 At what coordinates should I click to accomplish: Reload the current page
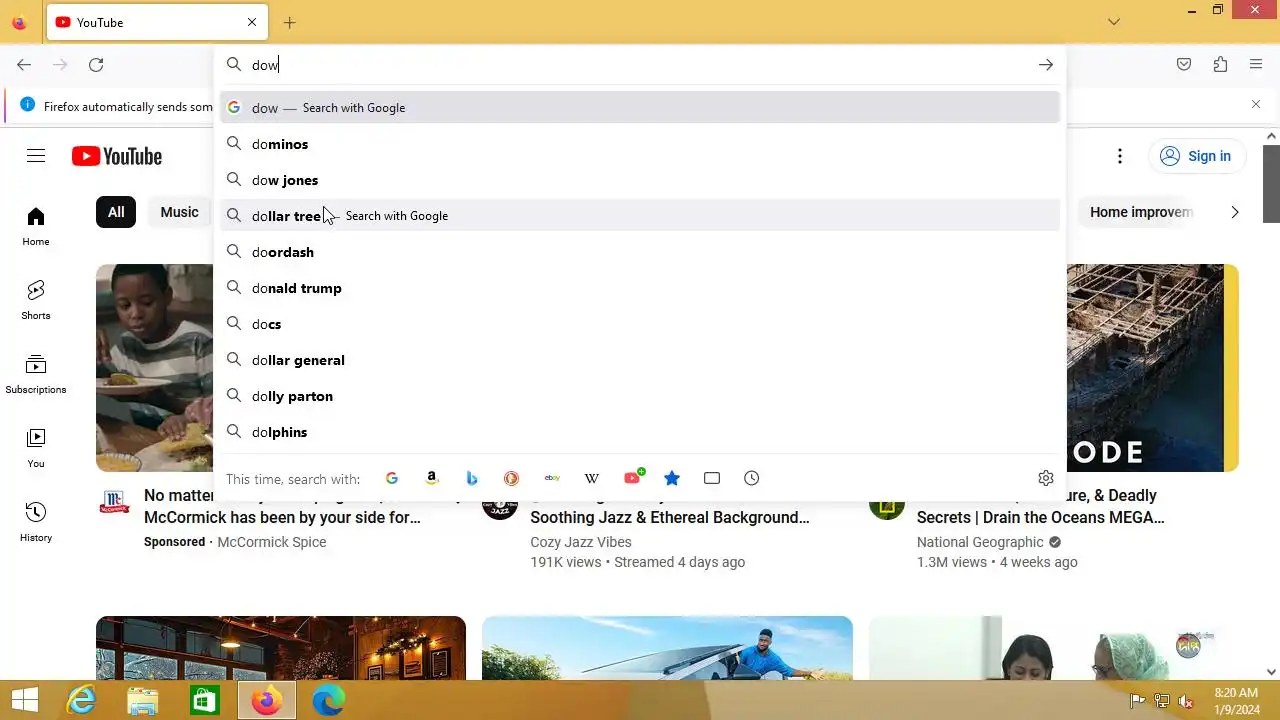point(96,65)
